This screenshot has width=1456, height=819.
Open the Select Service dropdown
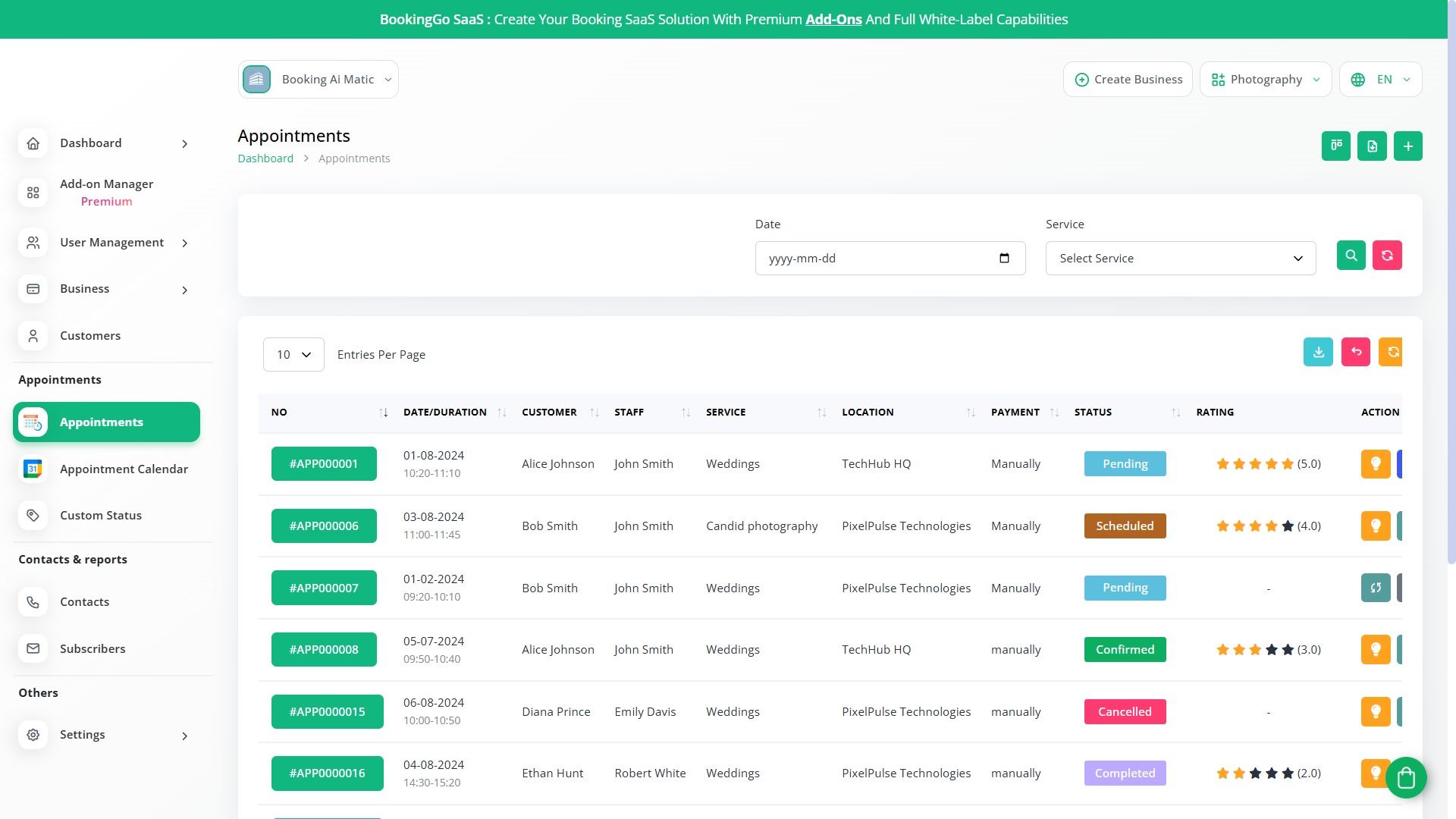(x=1180, y=259)
